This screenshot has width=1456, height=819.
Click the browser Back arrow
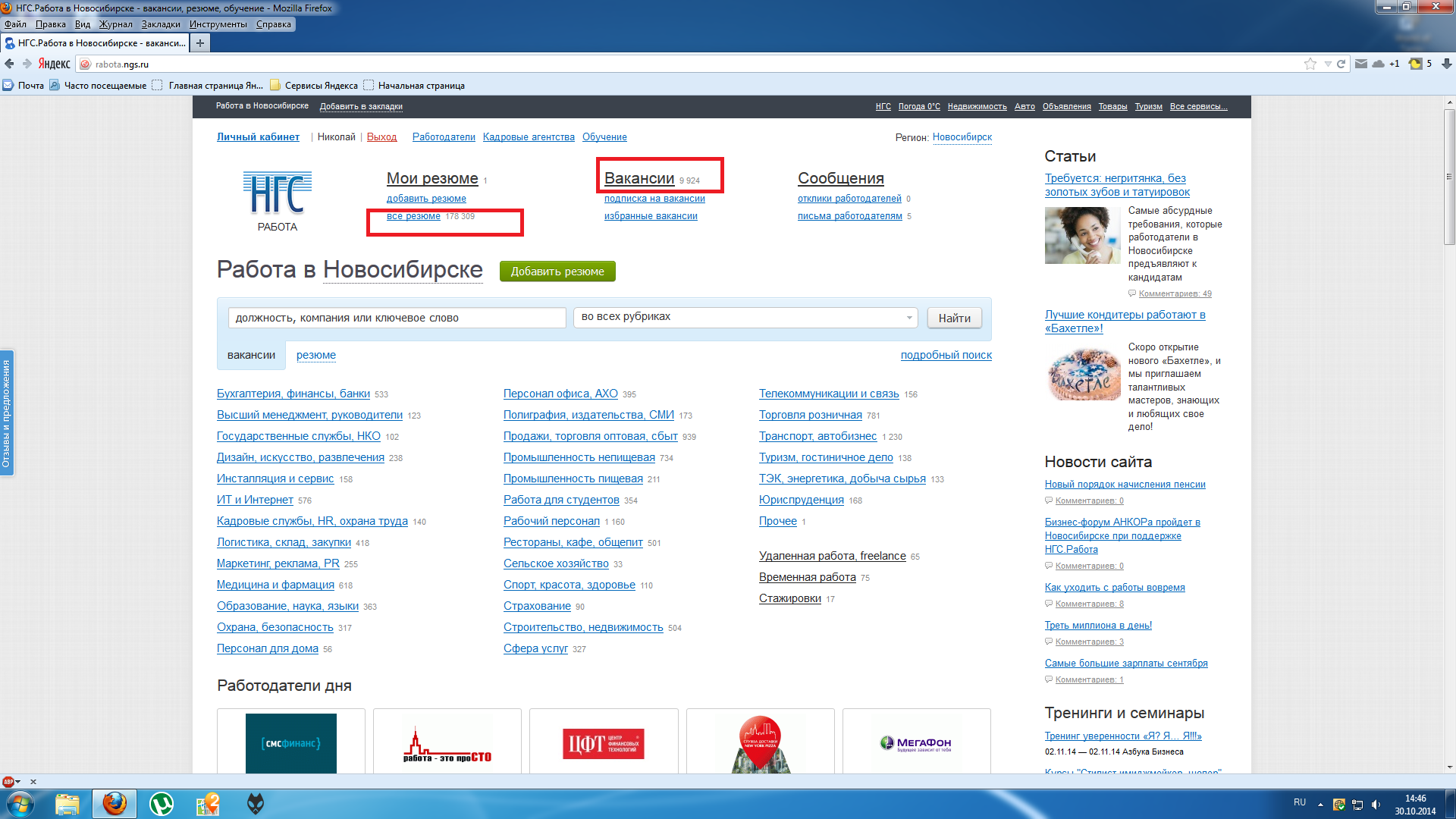click(x=9, y=64)
